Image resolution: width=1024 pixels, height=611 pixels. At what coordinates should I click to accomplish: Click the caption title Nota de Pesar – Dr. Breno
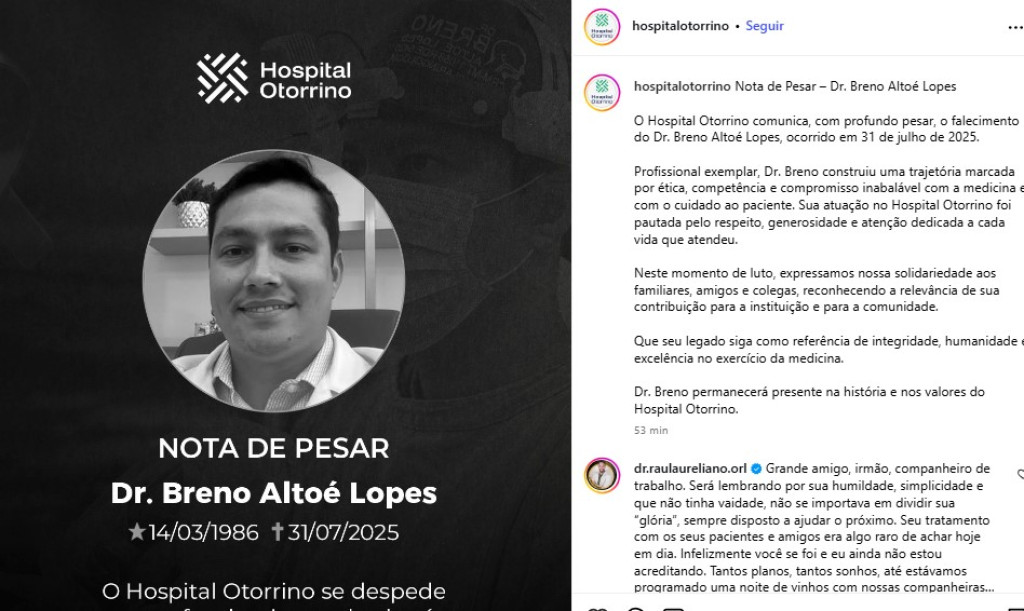click(x=845, y=86)
